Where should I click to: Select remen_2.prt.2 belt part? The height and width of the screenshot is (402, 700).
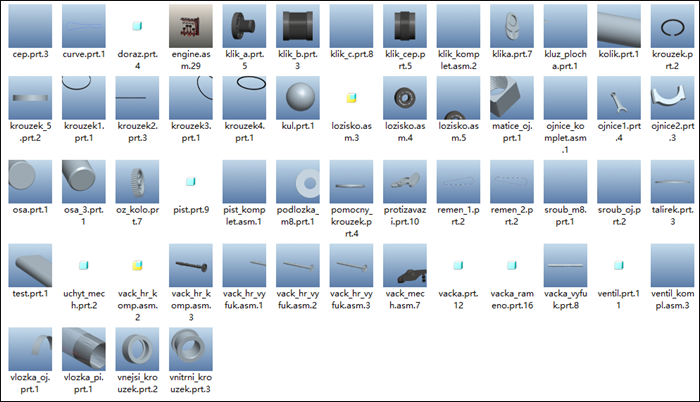[512, 181]
